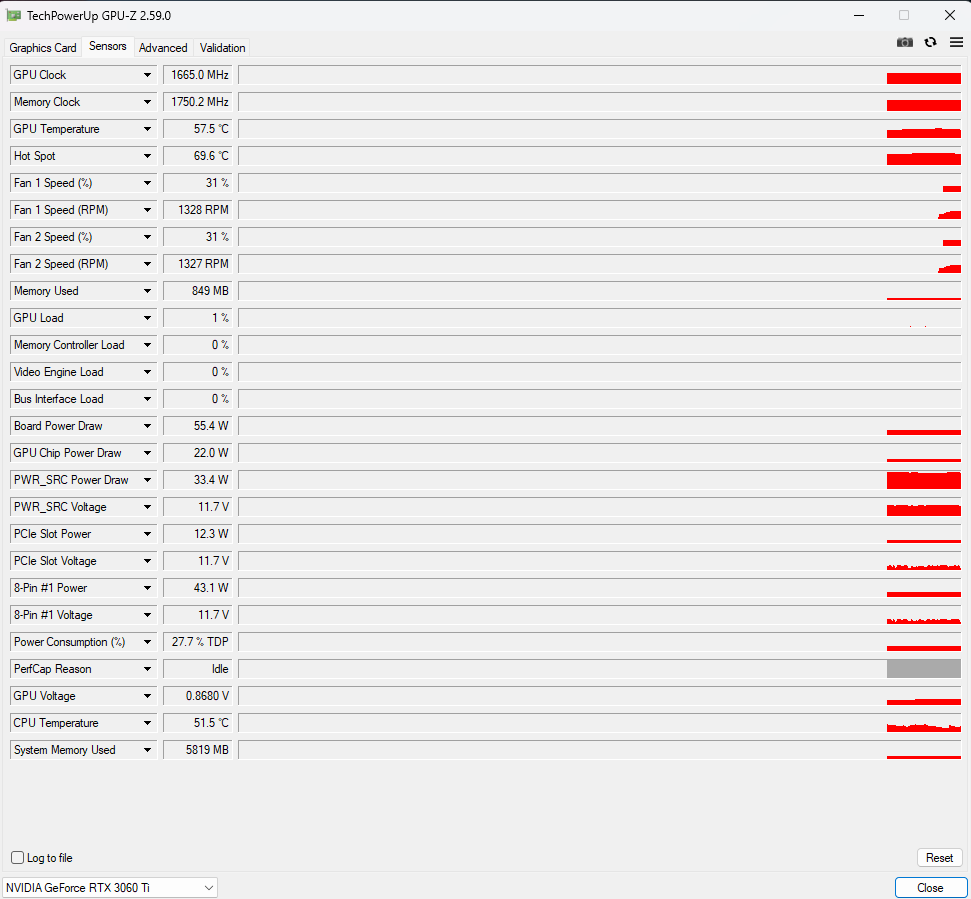The width and height of the screenshot is (971, 899).
Task: Open Fan 2 Speed (RPM) dropdown
Action: pyautogui.click(x=147, y=264)
